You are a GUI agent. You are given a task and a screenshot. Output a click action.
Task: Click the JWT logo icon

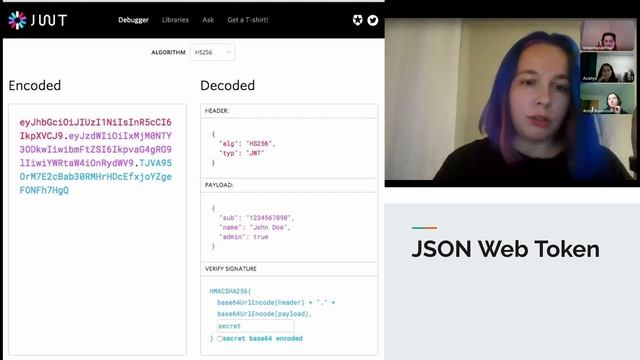[x=17, y=20]
